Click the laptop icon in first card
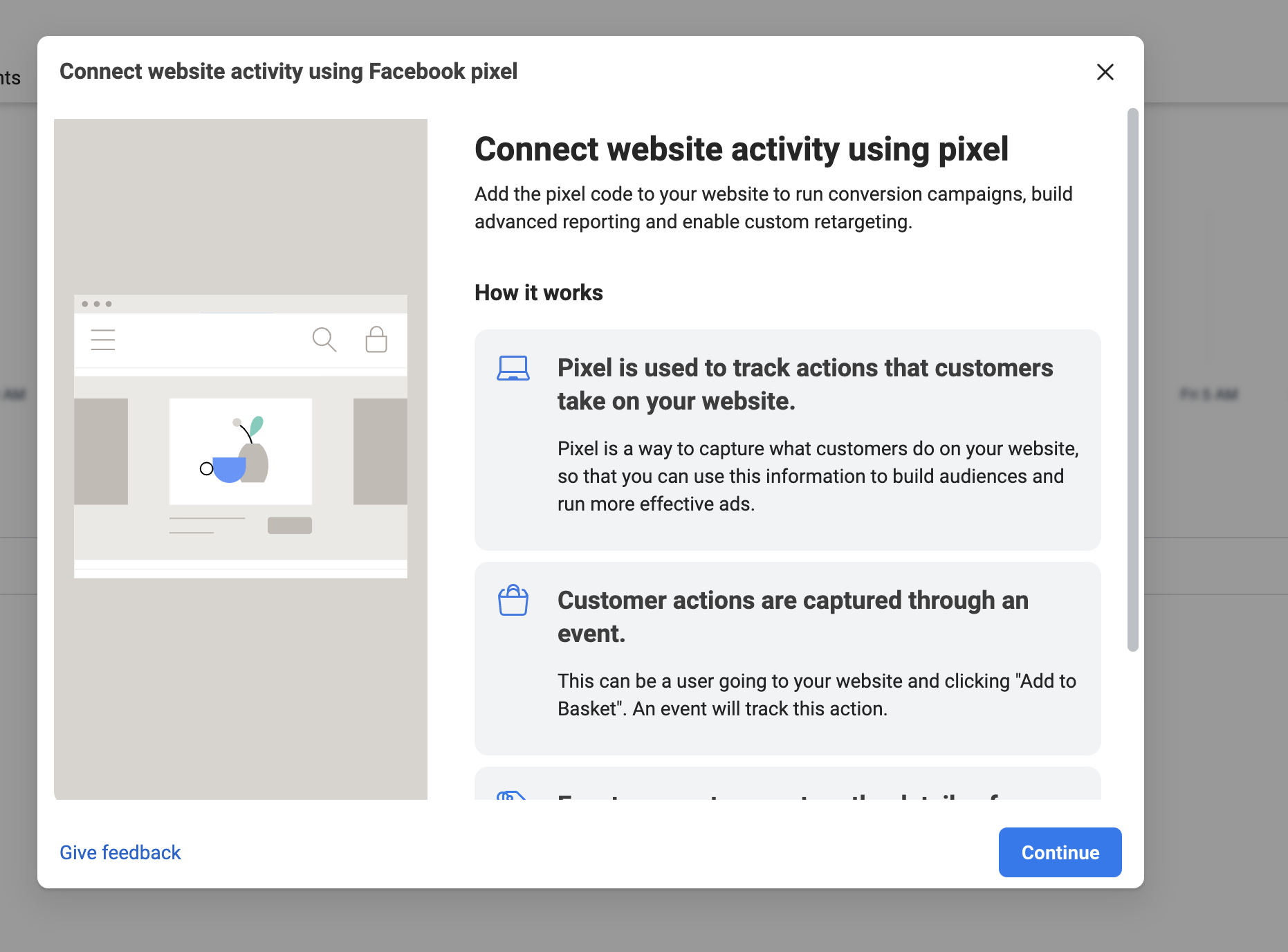This screenshot has height=952, width=1288. click(x=513, y=368)
